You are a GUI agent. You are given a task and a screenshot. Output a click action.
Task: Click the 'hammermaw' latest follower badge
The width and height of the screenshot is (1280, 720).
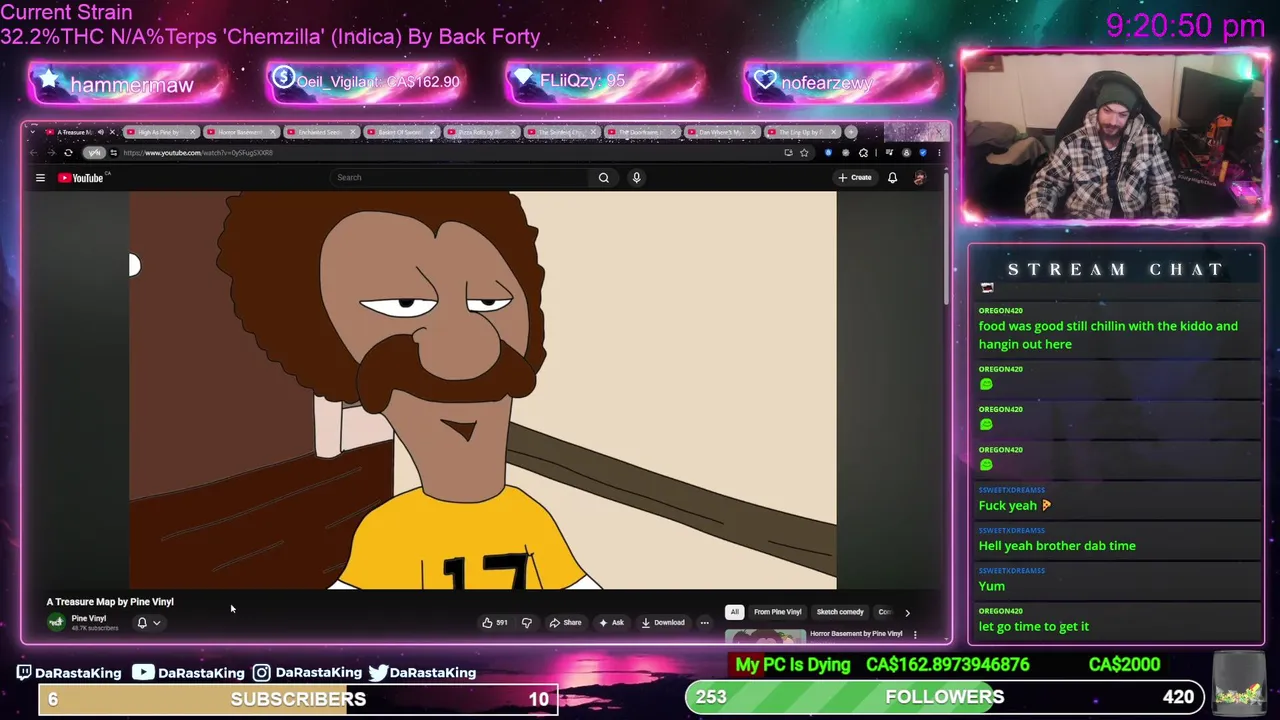pyautogui.click(x=125, y=84)
